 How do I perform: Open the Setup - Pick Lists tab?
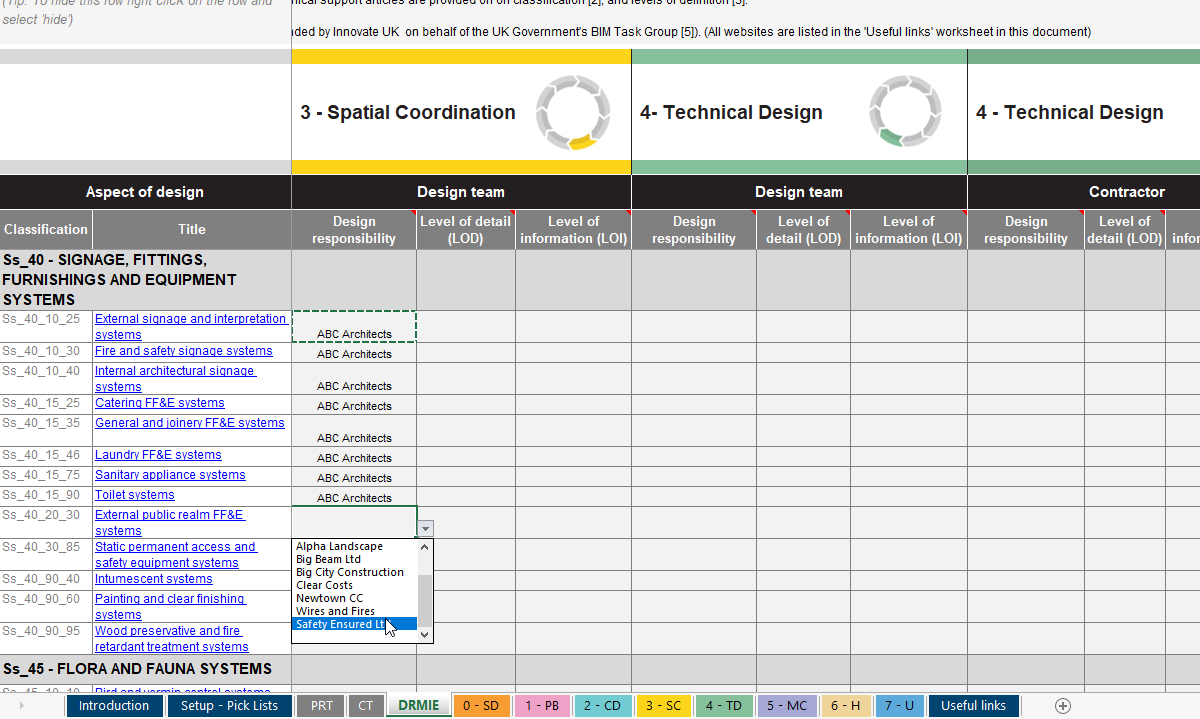click(x=229, y=706)
